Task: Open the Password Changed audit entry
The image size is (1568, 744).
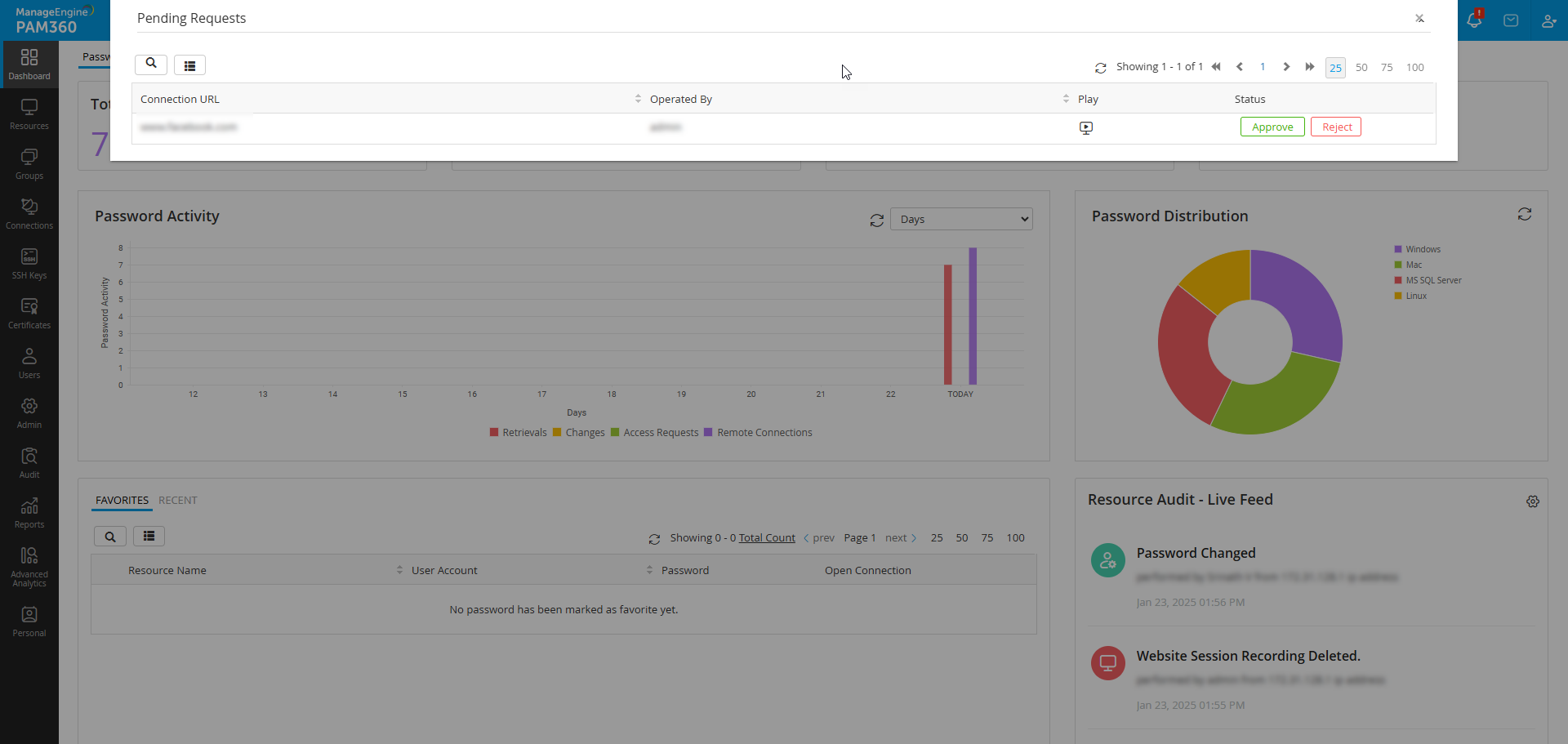Action: click(x=1196, y=553)
